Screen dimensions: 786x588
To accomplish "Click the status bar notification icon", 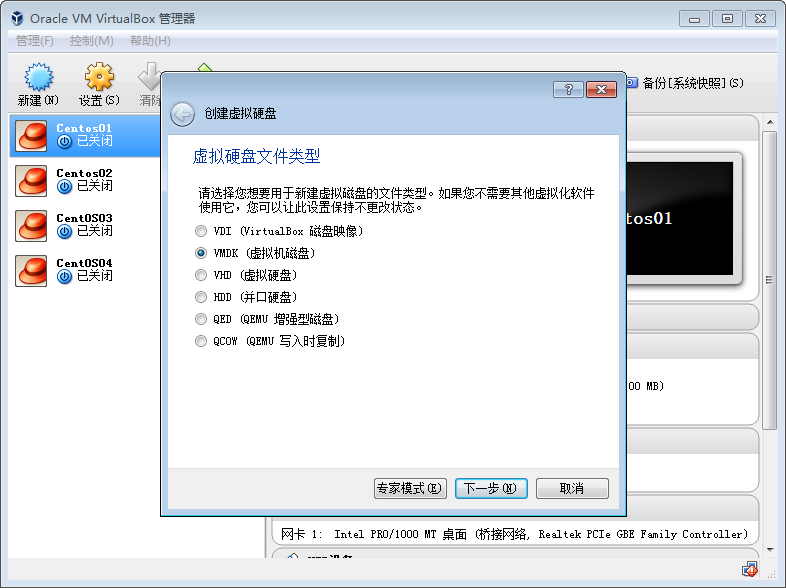I will pos(750,569).
